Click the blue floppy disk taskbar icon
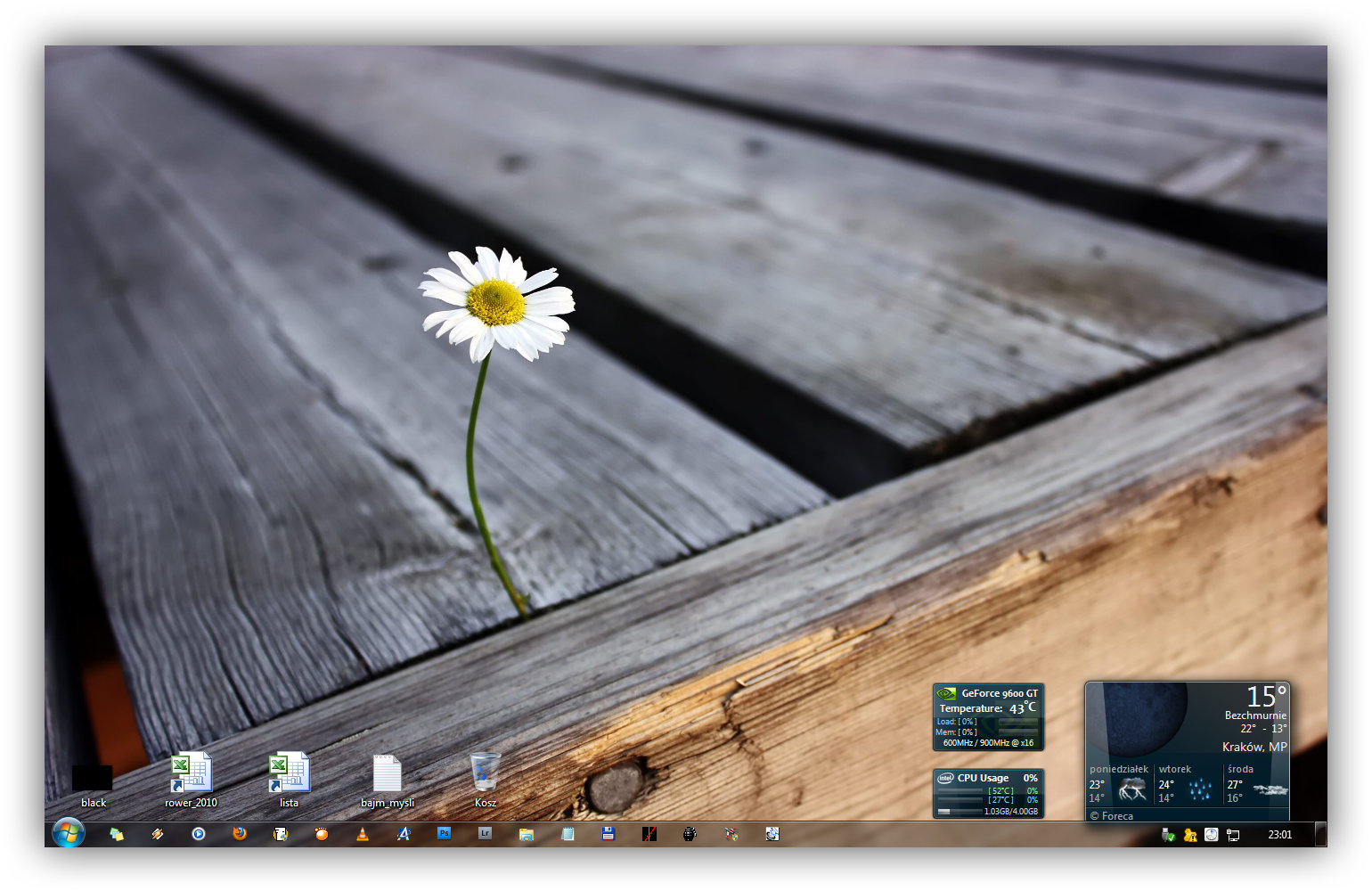The image size is (1372, 891). pos(608,834)
